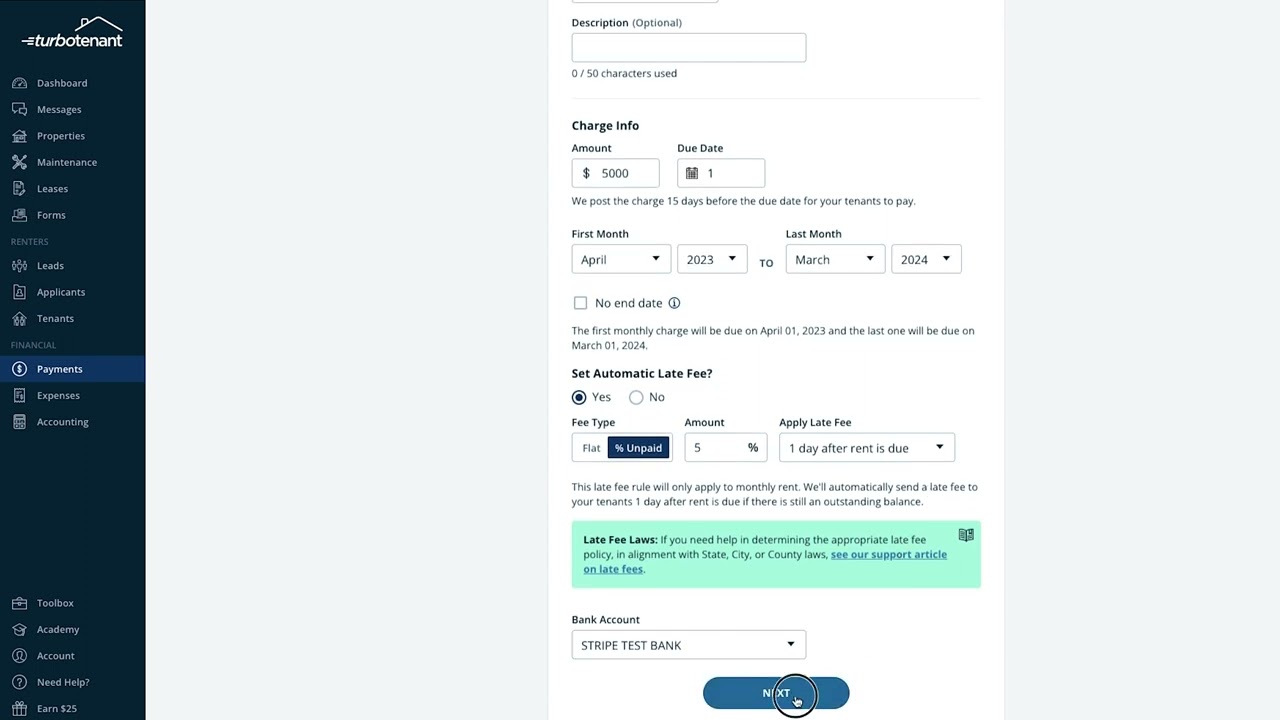Click the NEXT button
1280x720 pixels.
[776, 693]
